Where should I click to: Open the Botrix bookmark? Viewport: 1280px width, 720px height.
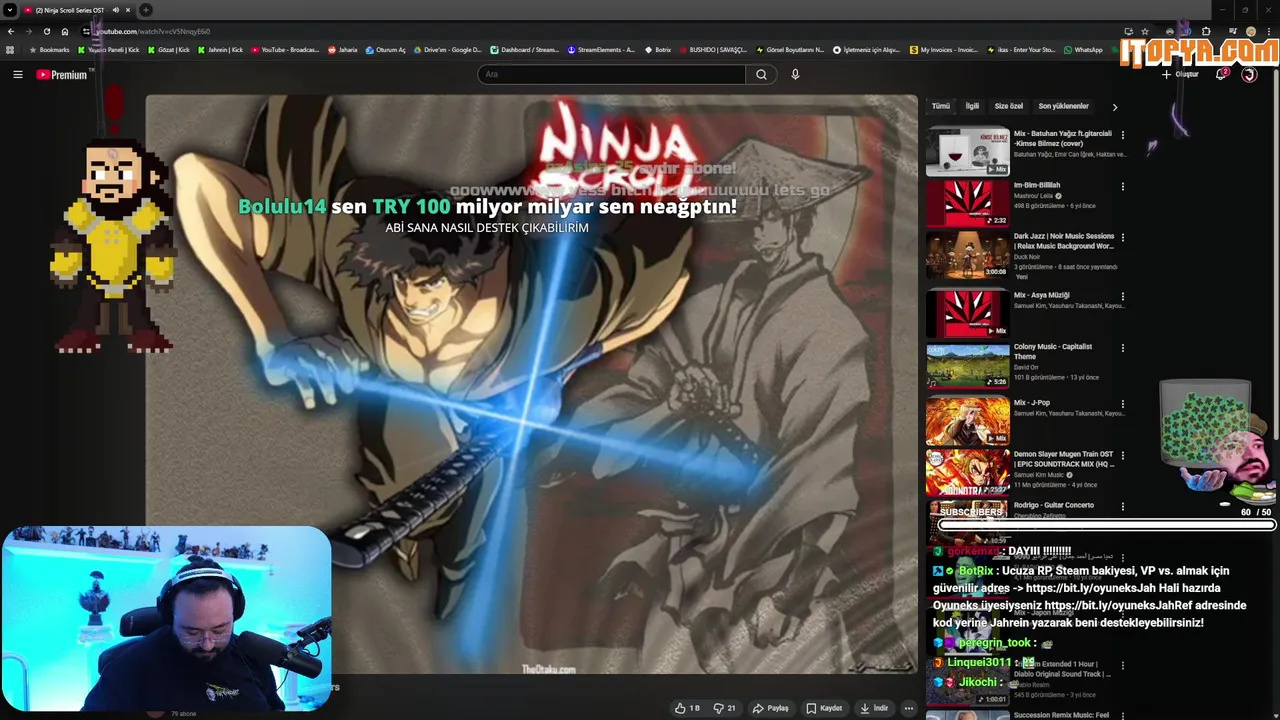coord(657,50)
